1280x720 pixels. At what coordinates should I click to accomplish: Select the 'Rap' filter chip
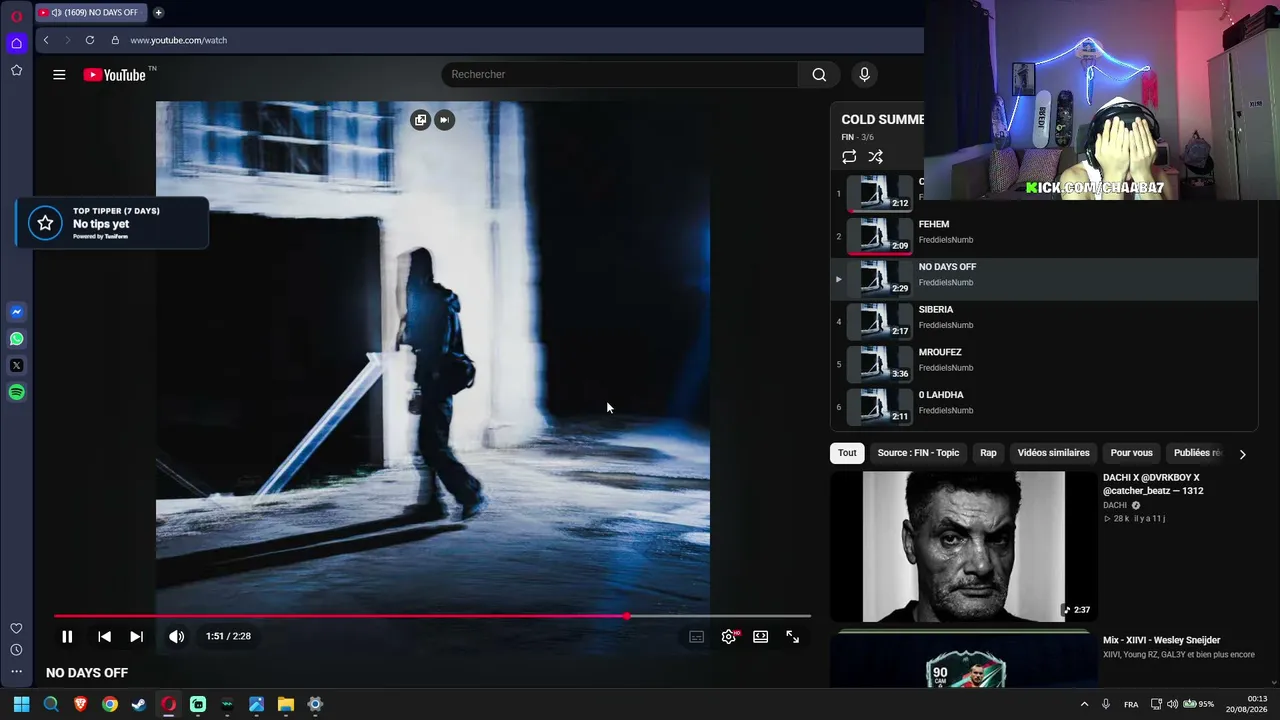[988, 453]
